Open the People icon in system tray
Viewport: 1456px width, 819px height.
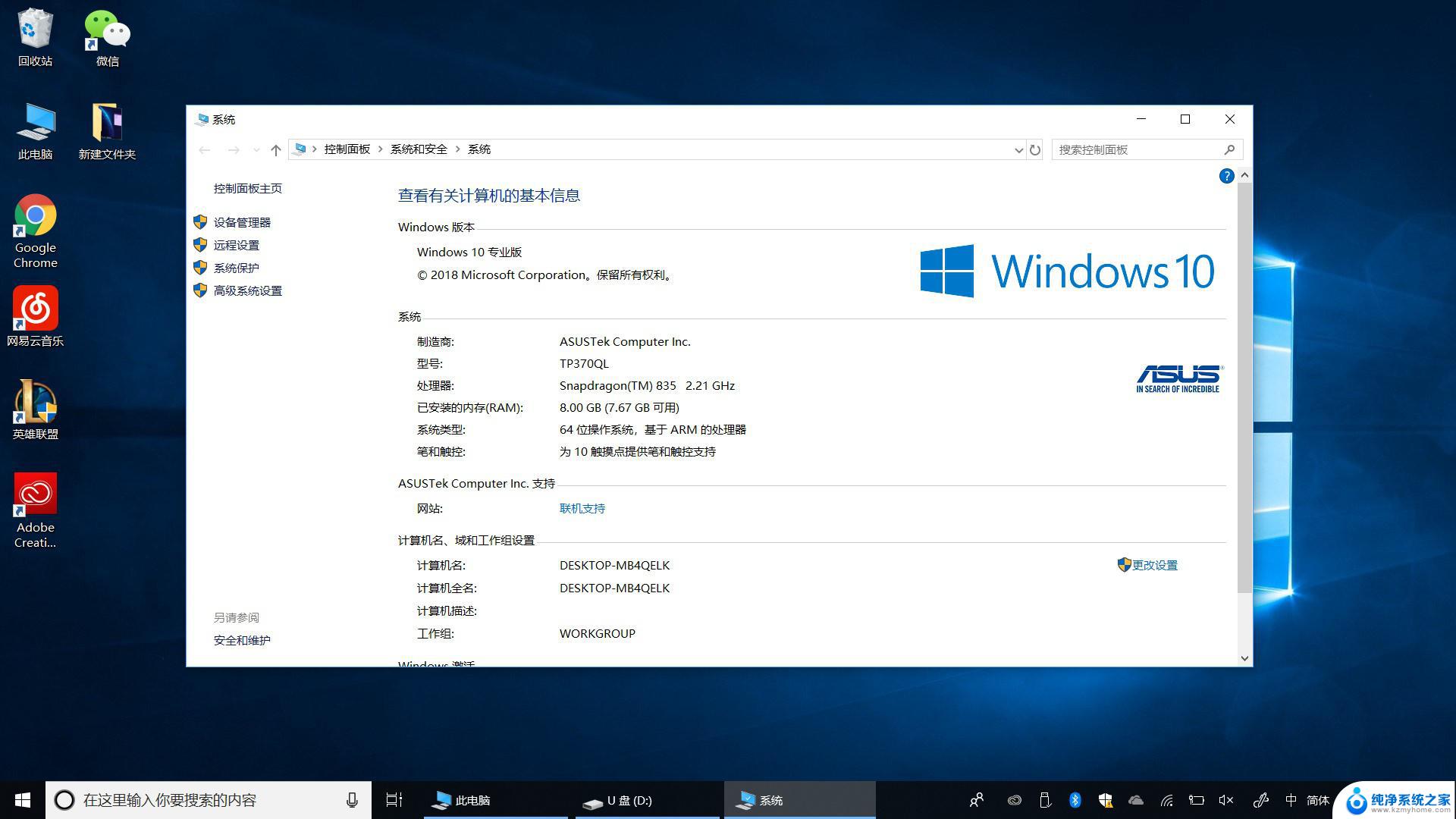click(x=977, y=800)
